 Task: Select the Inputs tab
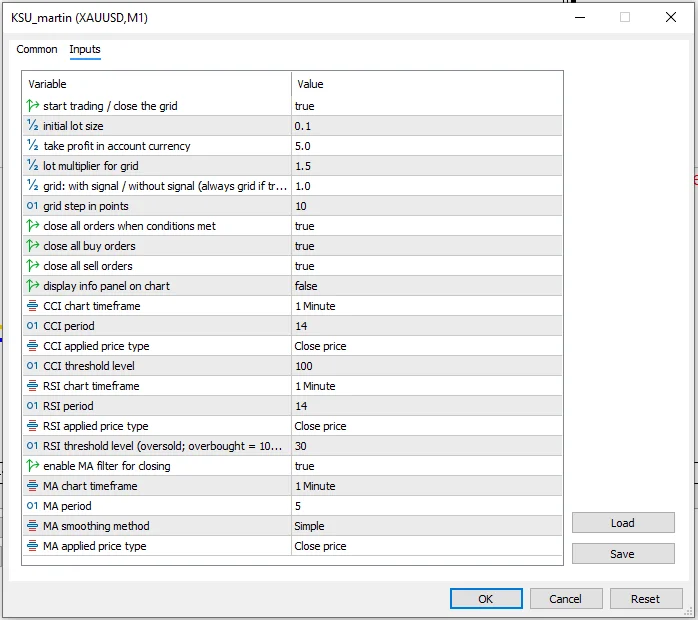(85, 49)
